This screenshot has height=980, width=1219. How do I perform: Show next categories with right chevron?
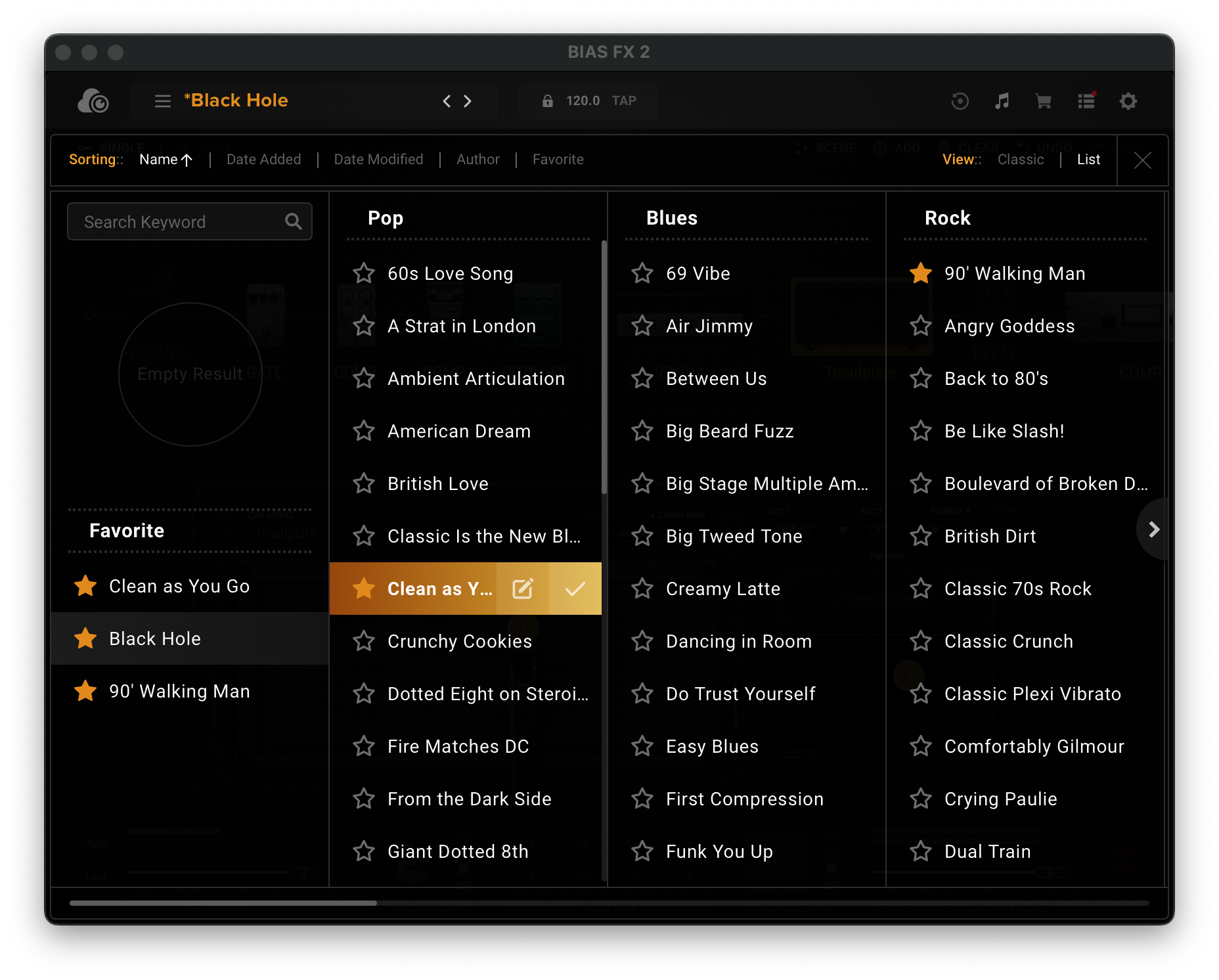point(1154,529)
